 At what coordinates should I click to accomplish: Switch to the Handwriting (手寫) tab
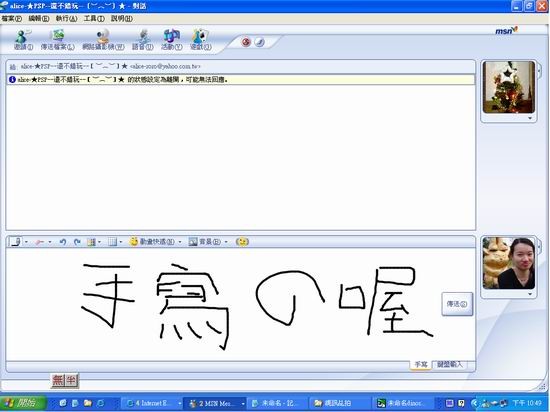pyautogui.click(x=421, y=365)
